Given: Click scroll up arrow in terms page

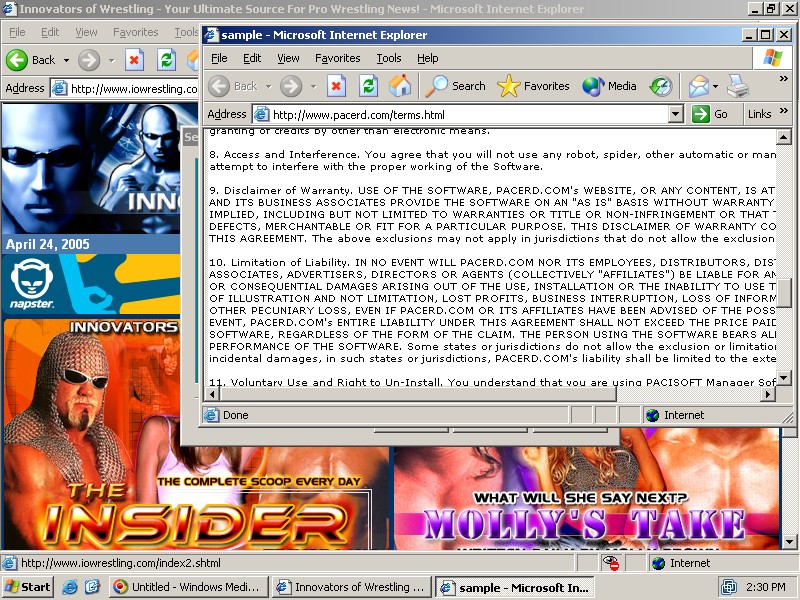Looking at the screenshot, I should click(783, 136).
